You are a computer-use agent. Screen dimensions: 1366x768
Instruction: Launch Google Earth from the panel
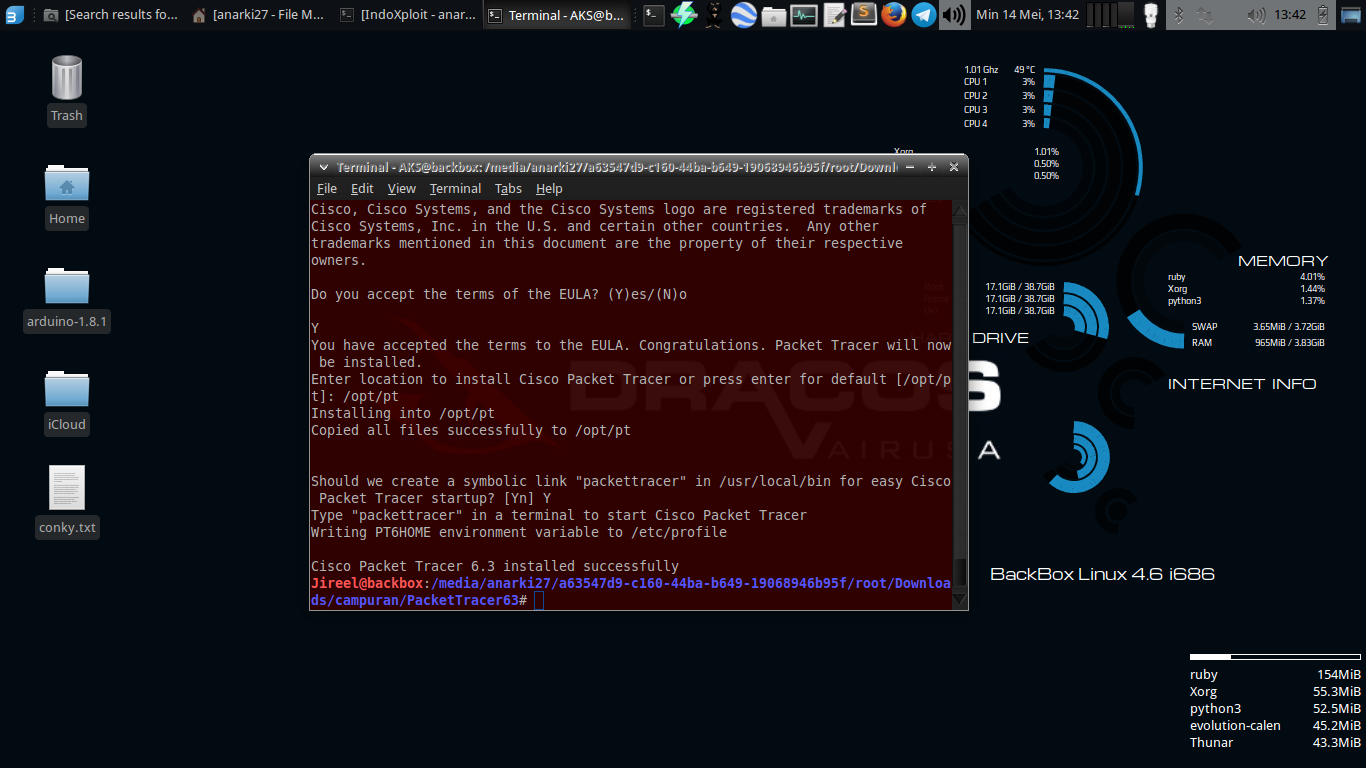coord(744,15)
